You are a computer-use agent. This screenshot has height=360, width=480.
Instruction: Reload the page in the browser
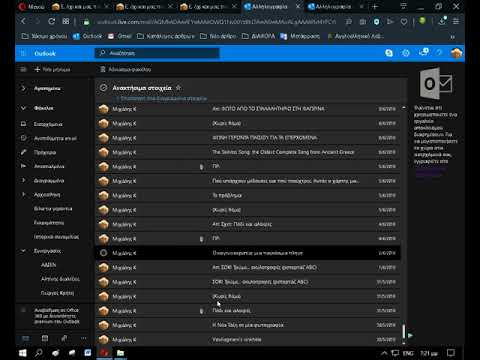[x=51, y=21]
